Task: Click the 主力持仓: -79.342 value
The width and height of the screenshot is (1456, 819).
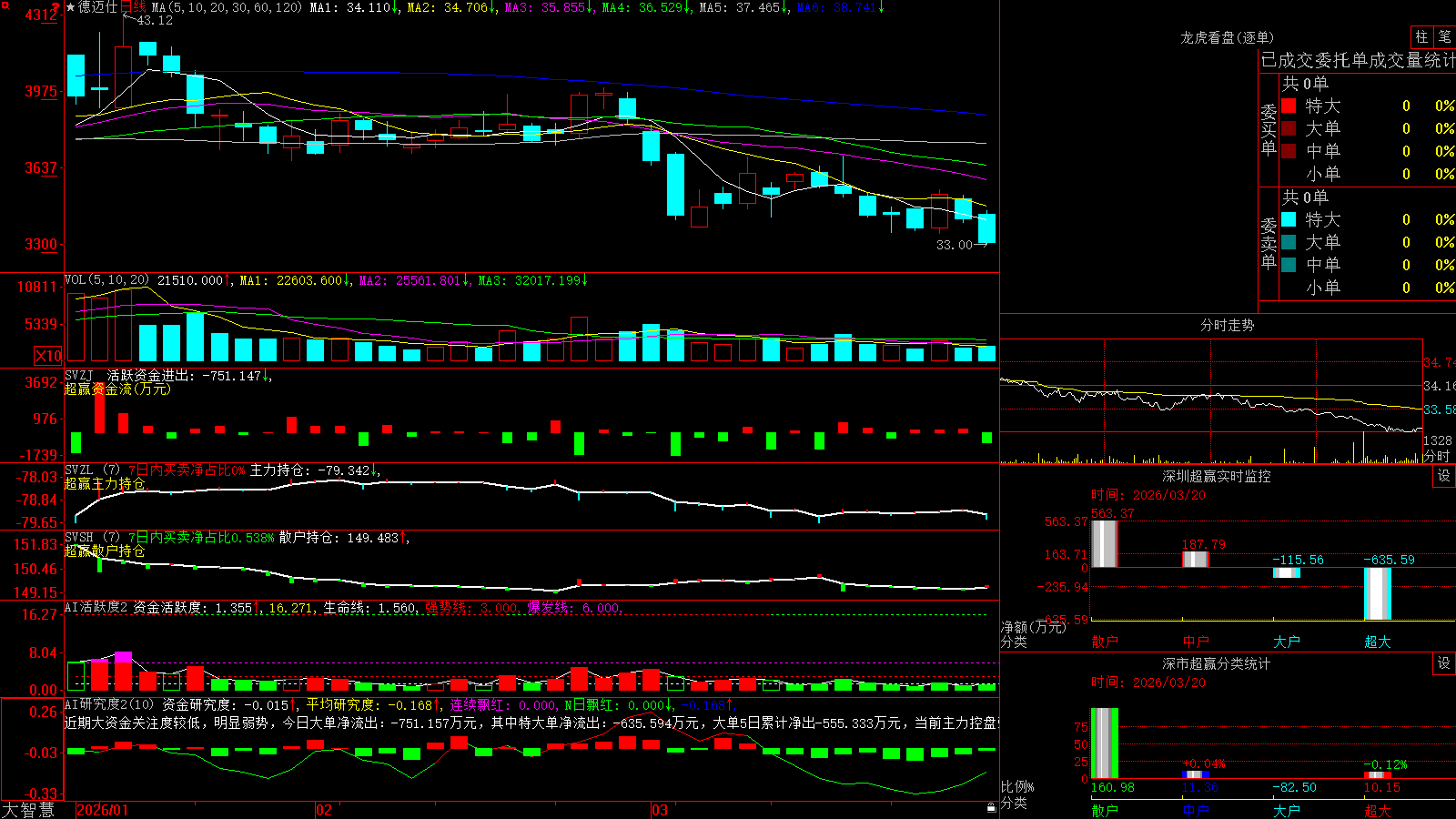Action: click(x=315, y=470)
